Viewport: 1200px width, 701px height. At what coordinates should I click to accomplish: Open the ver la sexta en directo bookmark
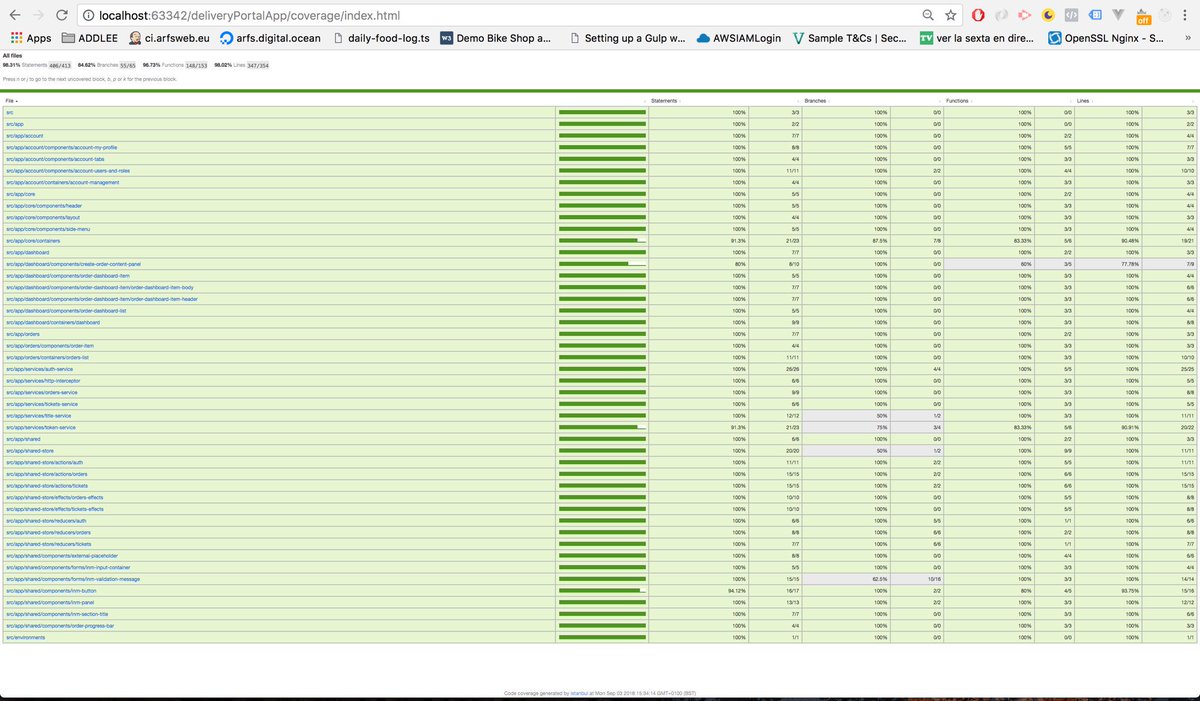[977, 38]
